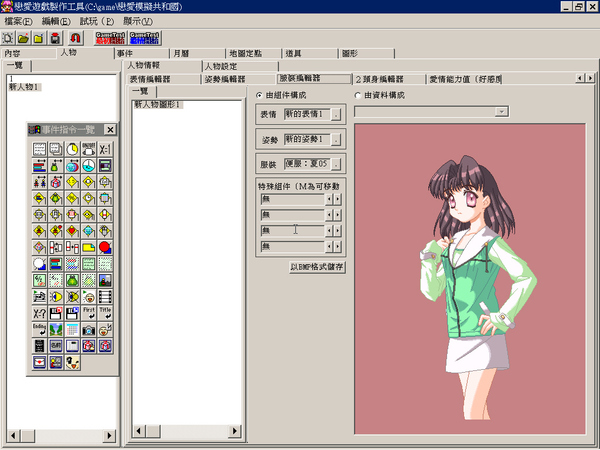600x450 pixels.
Task: Click the 'Ending' command icon
Action: 39,329
